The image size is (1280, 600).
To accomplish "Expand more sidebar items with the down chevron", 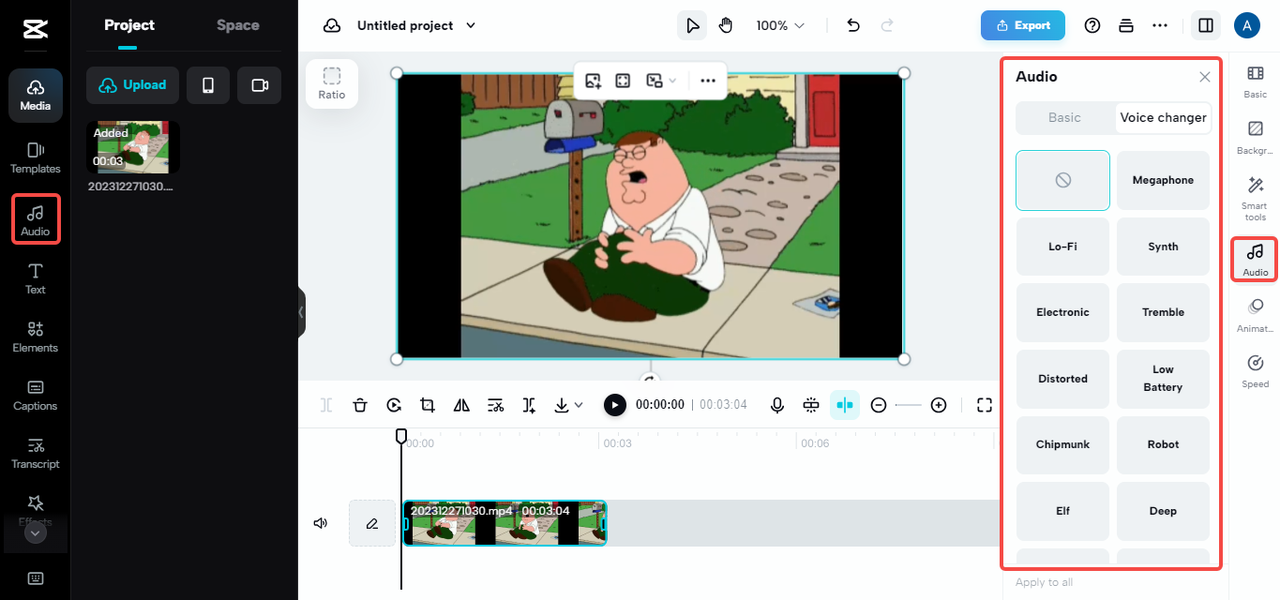I will [x=35, y=533].
